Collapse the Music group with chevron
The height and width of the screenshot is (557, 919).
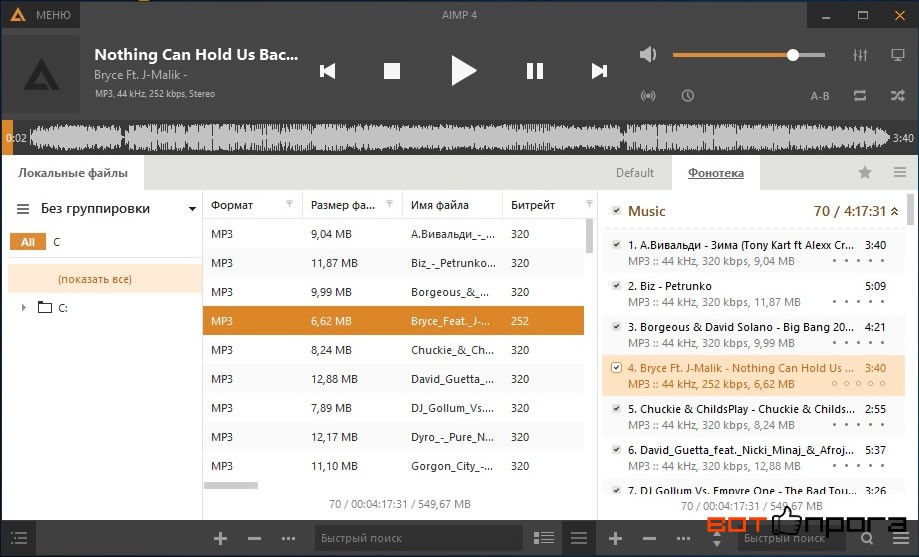tap(895, 211)
